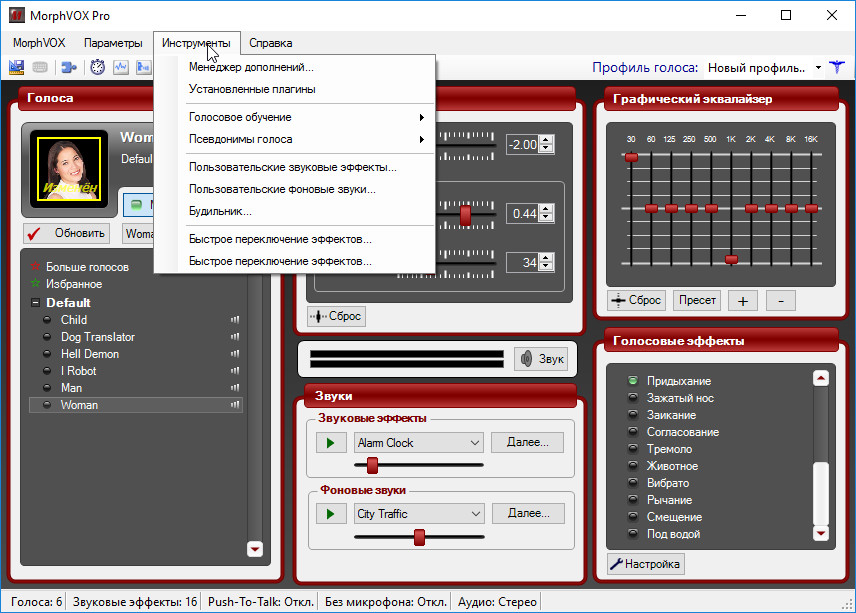Play the City Traffic background sound
Image resolution: width=856 pixels, height=613 pixels.
pyautogui.click(x=329, y=513)
